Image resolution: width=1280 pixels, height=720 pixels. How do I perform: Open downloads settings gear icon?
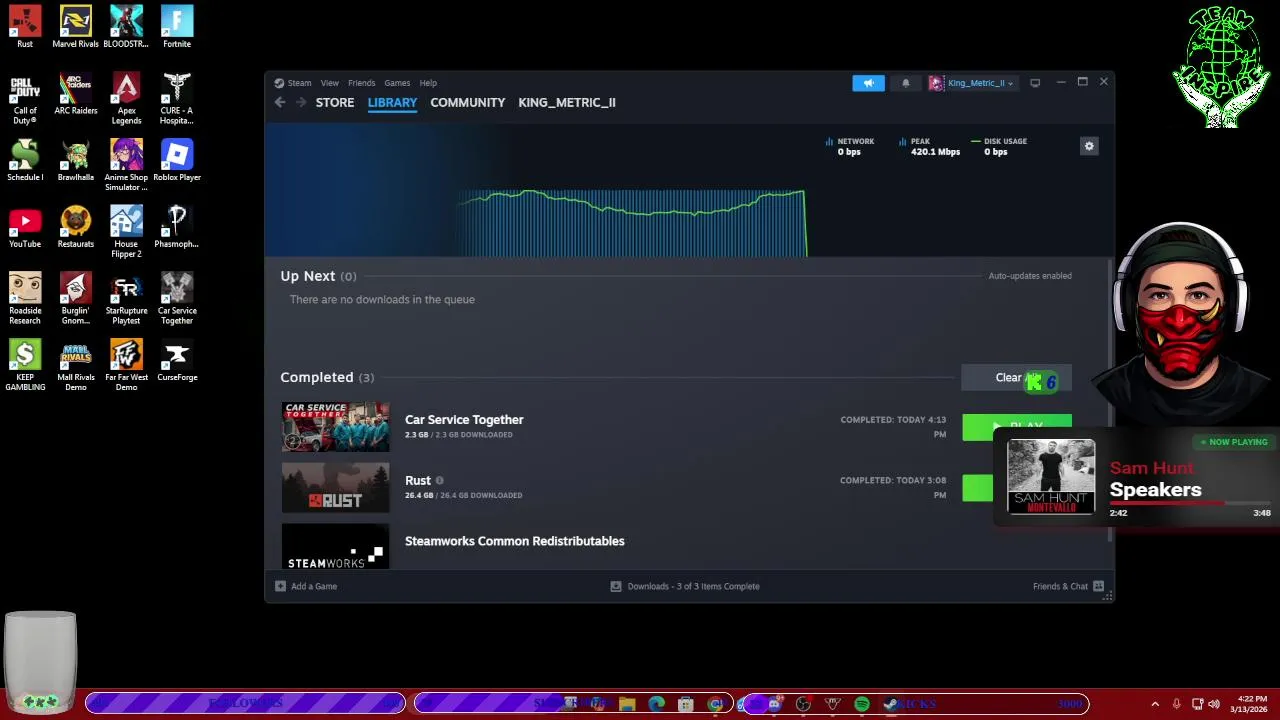(1089, 146)
